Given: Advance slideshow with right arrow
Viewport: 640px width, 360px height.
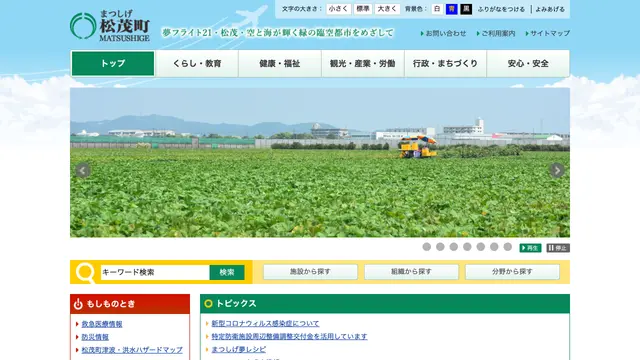Looking at the screenshot, I should pos(557,170).
